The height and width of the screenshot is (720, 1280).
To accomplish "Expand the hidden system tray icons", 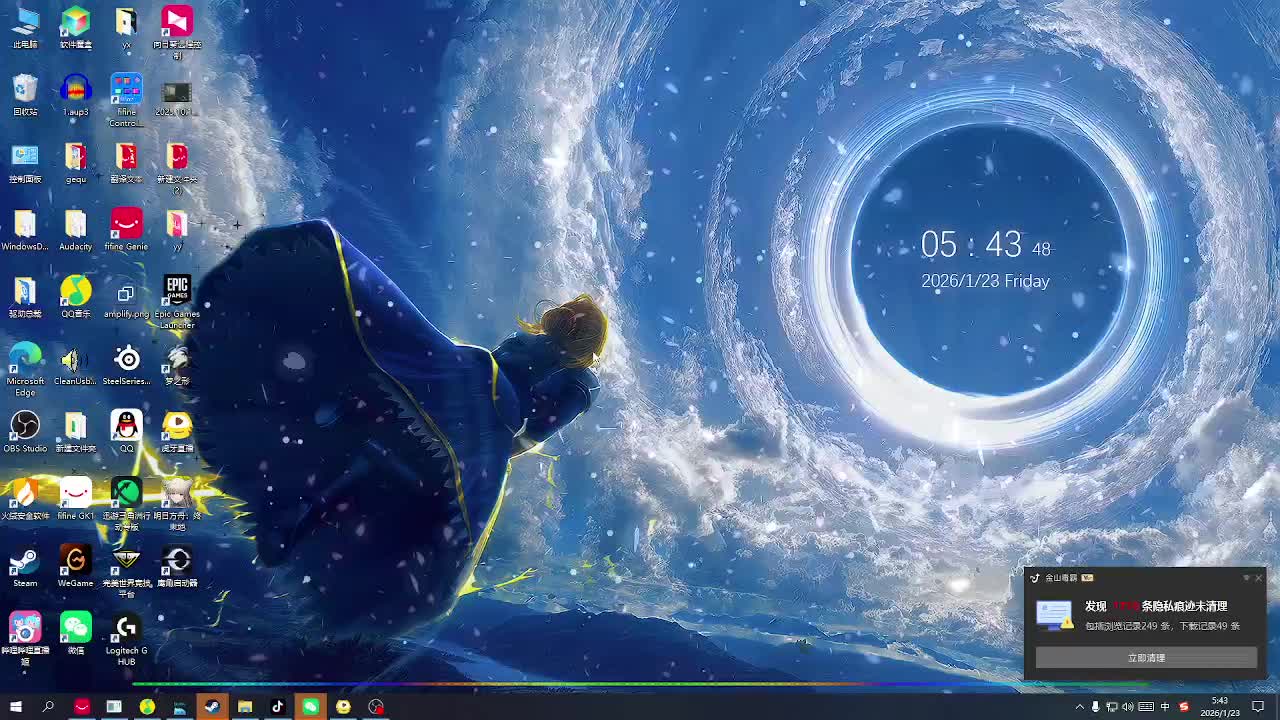I will point(1079,707).
